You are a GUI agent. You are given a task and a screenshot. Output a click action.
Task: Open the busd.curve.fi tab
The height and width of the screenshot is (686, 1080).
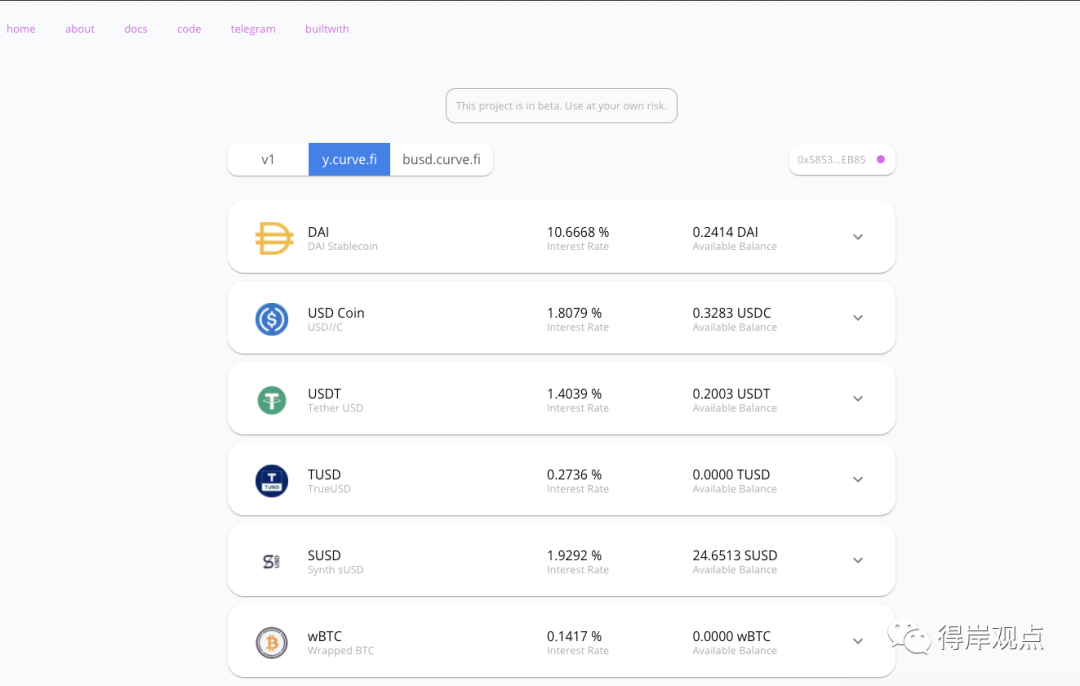click(x=442, y=159)
